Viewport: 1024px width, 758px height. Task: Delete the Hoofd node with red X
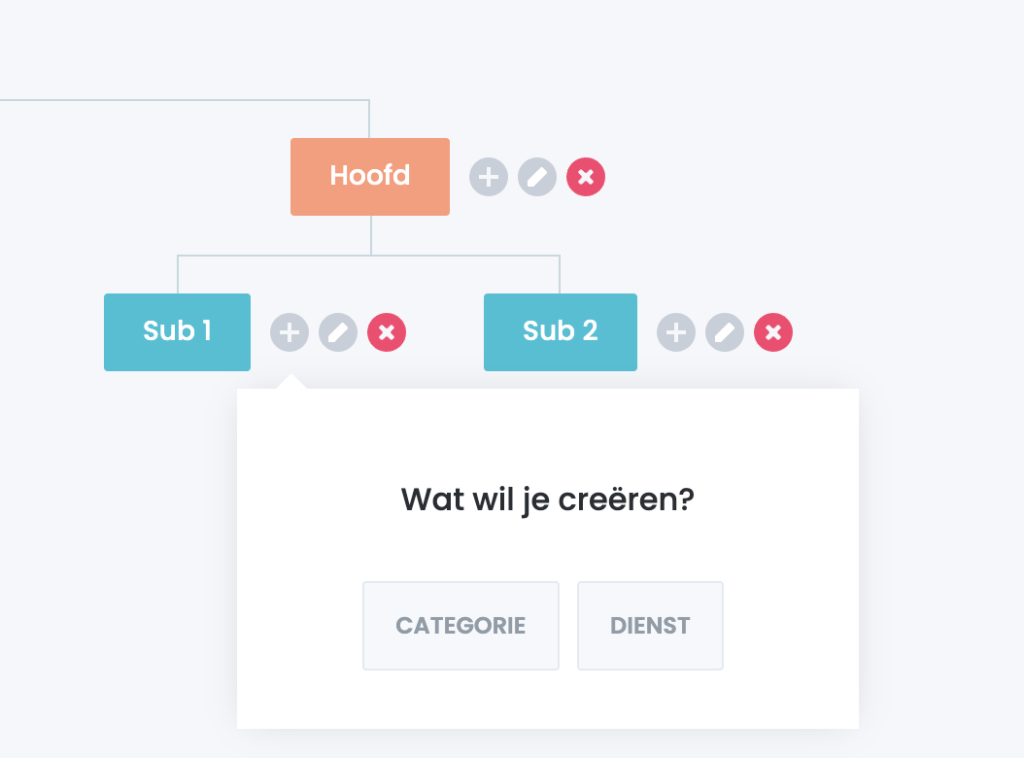point(586,178)
